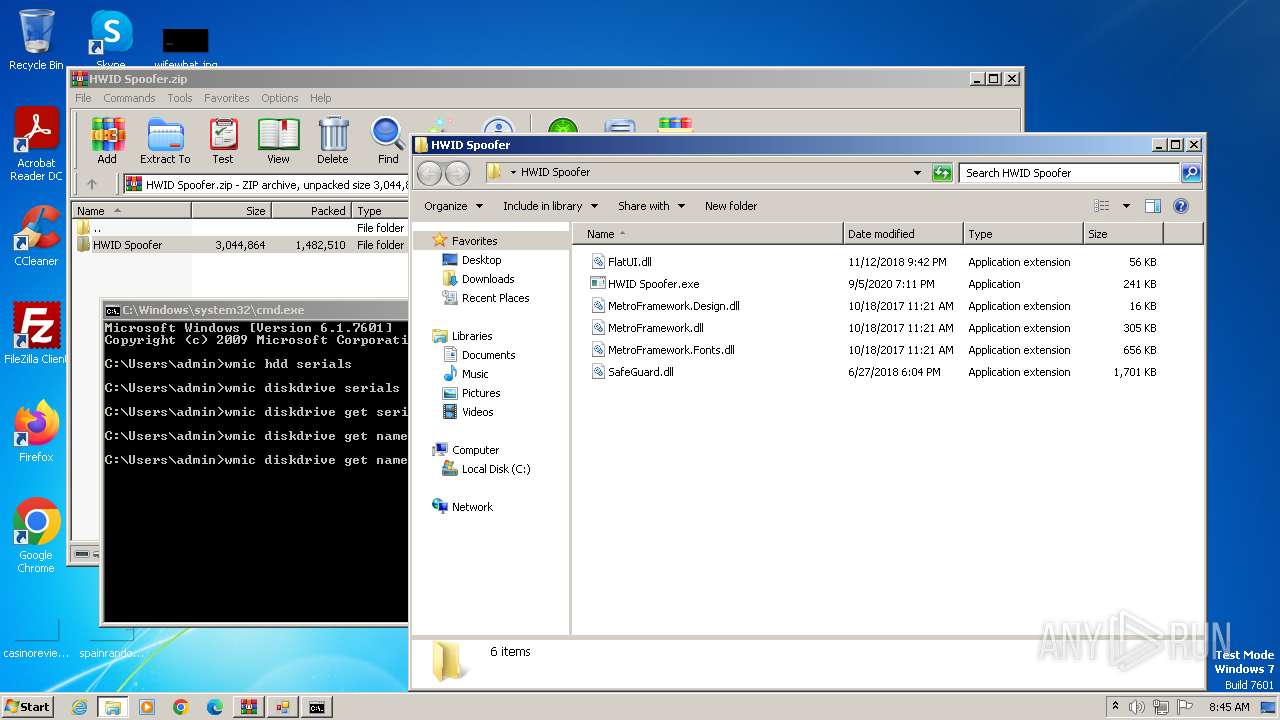Image resolution: width=1280 pixels, height=720 pixels.
Task: Click the Explorer forward navigation button
Action: (457, 173)
